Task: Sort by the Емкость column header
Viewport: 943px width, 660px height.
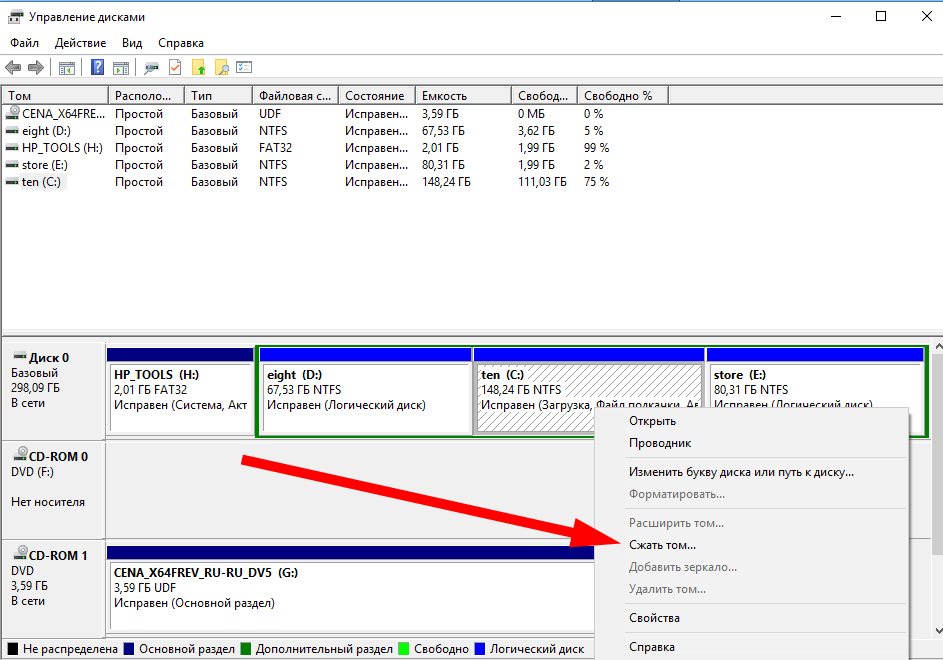Action: point(463,96)
